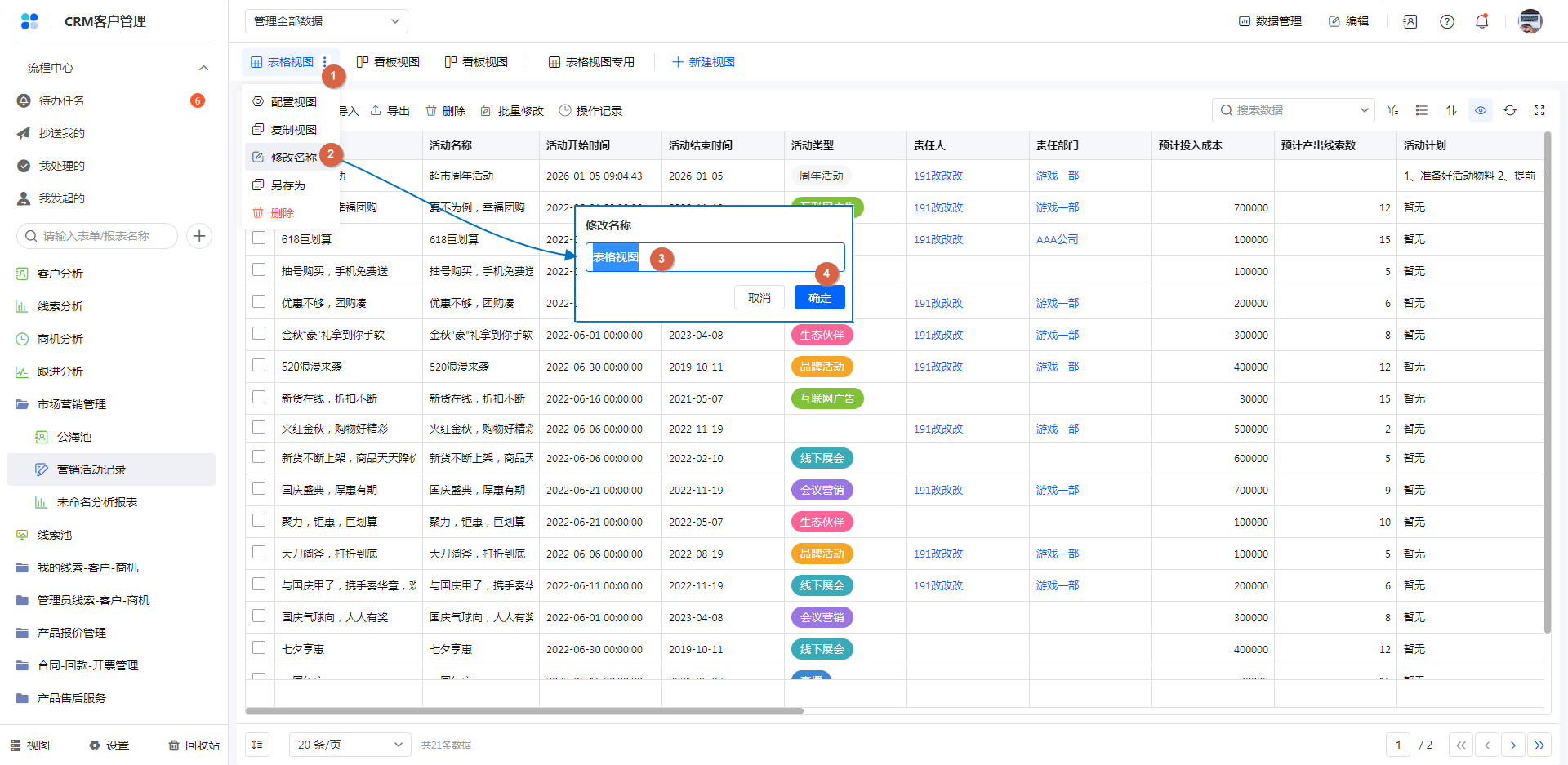Toggle the eye visibility icon in toolbar
The height and width of the screenshot is (765, 1568).
1481,110
